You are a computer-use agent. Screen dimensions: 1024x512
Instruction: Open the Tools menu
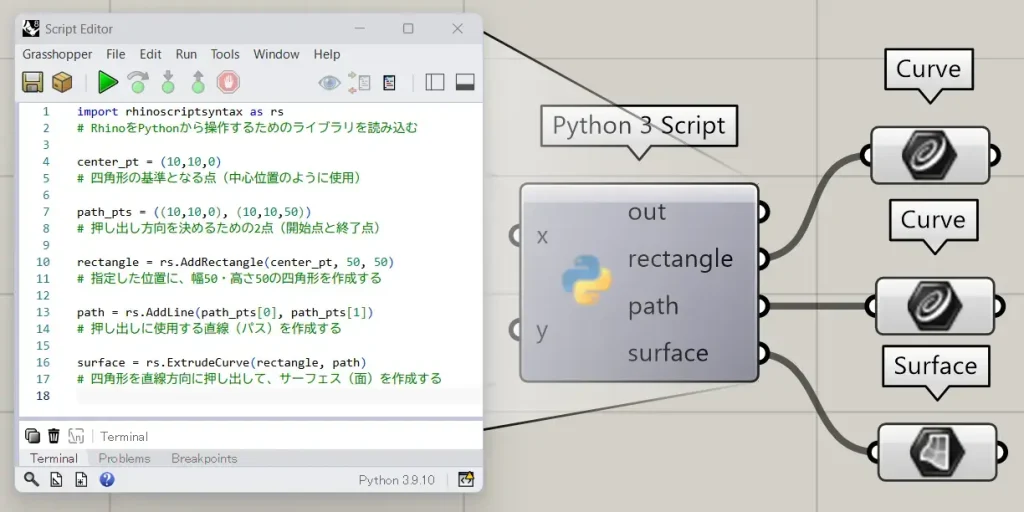tap(225, 54)
